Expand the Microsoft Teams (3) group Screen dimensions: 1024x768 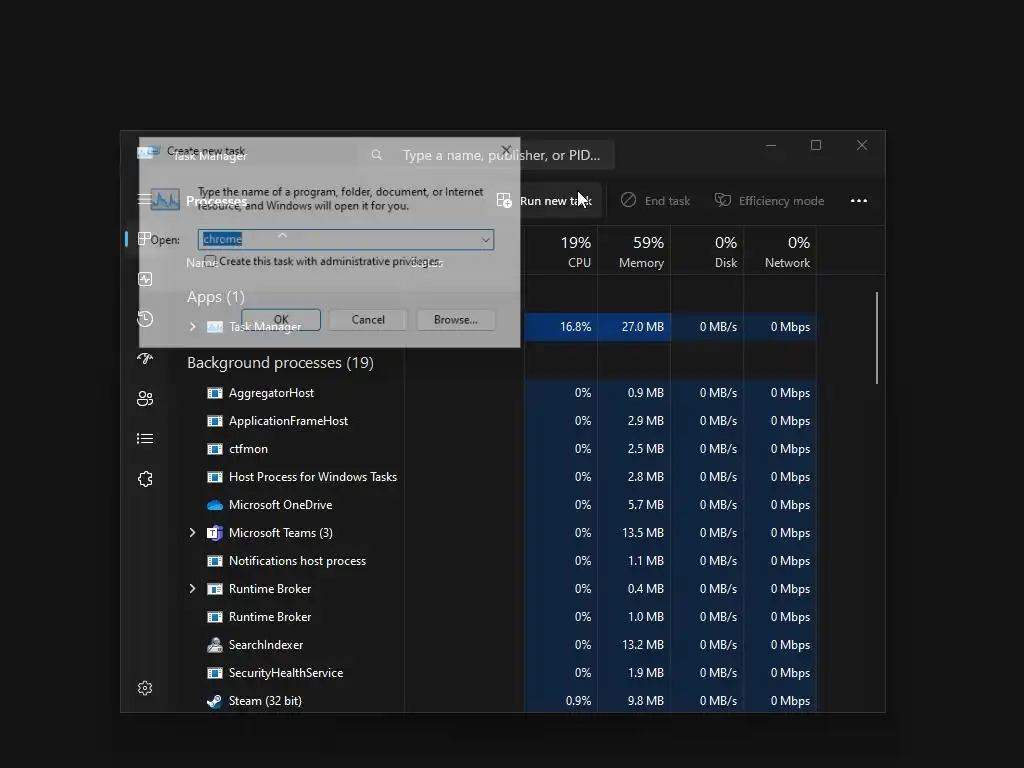[192, 533]
